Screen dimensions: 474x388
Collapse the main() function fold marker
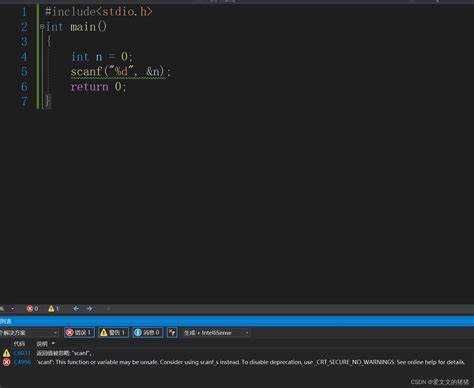tap(42, 27)
